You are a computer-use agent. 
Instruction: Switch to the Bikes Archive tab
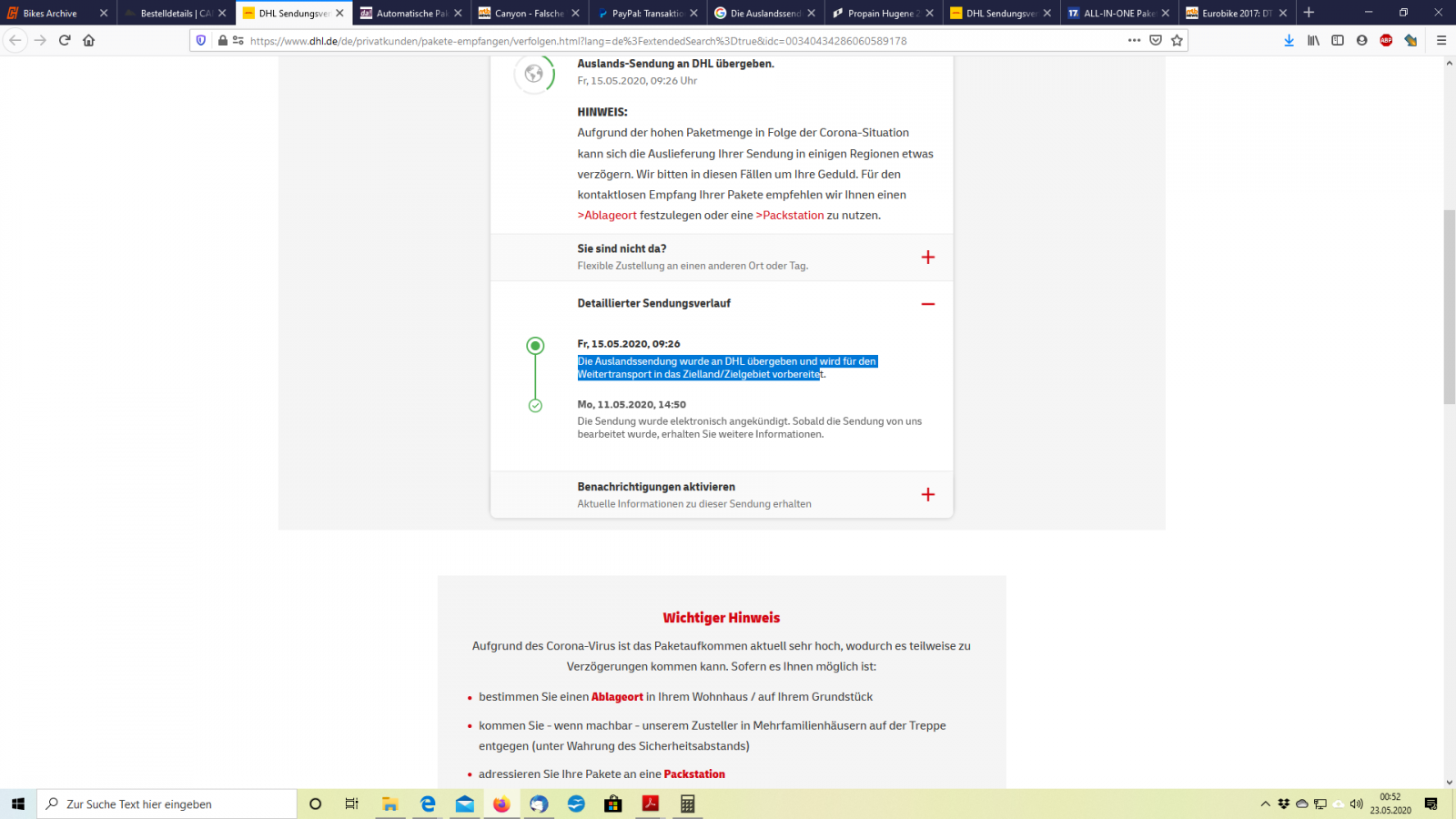point(50,14)
